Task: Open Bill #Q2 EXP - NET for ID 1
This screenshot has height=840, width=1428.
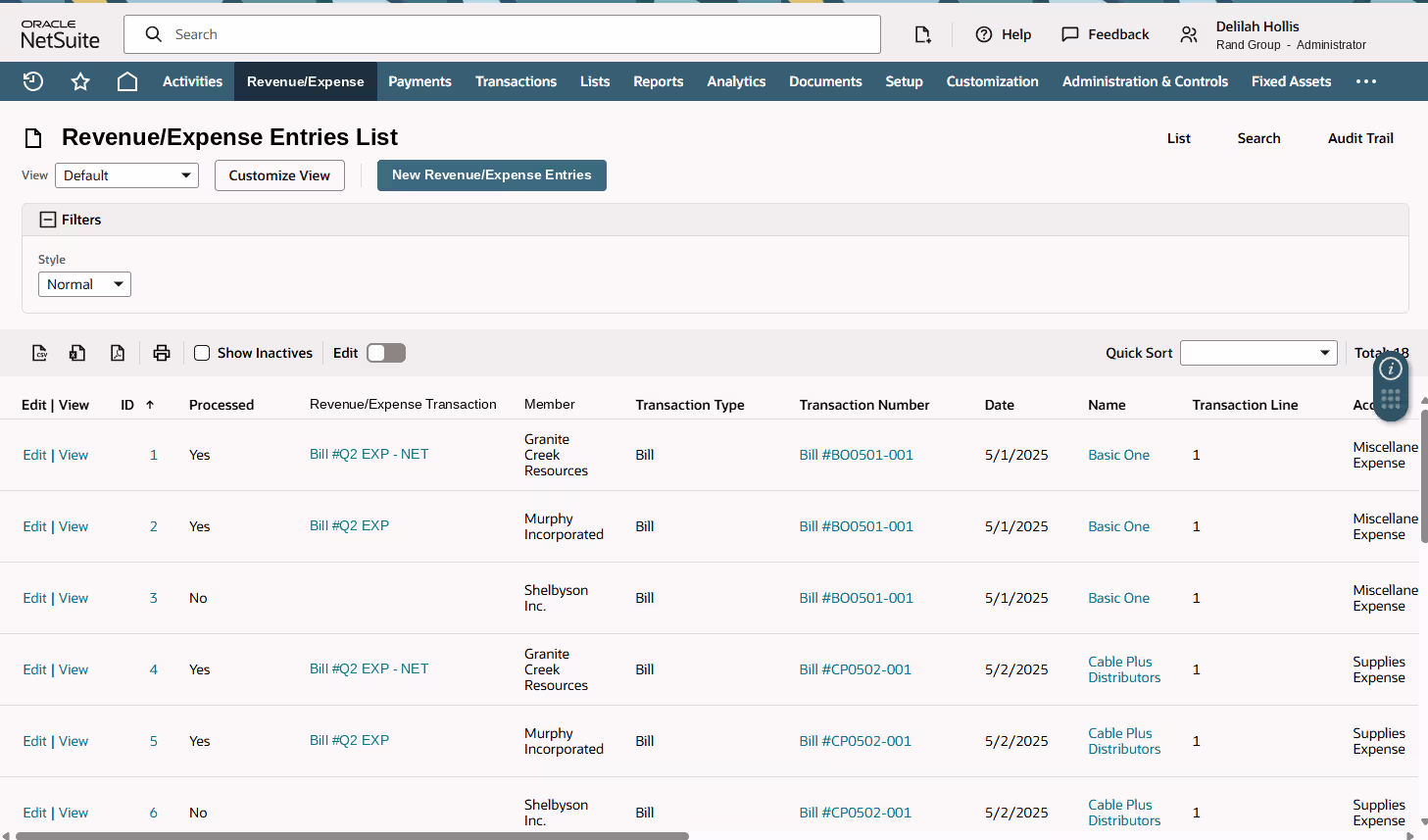Action: click(x=369, y=454)
